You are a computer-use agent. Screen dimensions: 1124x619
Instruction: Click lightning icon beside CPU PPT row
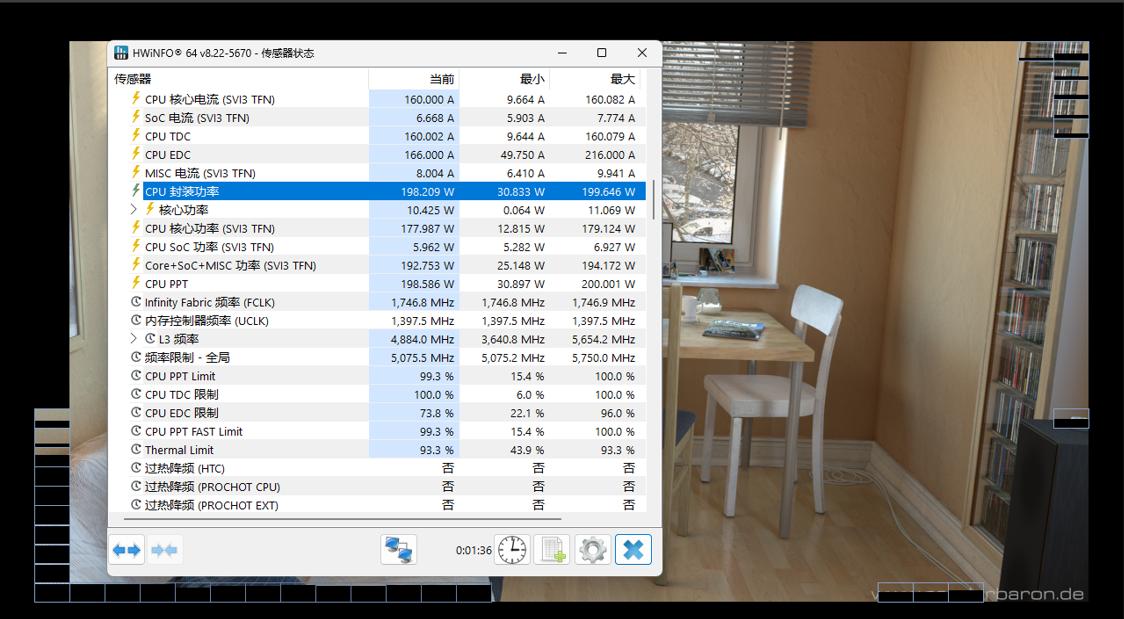(135, 283)
